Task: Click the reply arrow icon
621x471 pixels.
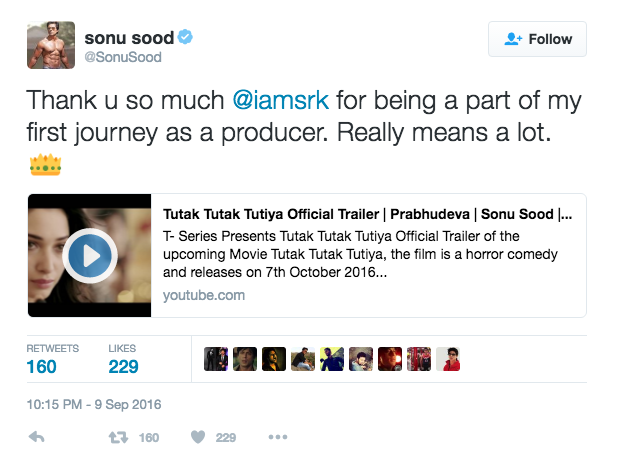Action: [x=37, y=437]
